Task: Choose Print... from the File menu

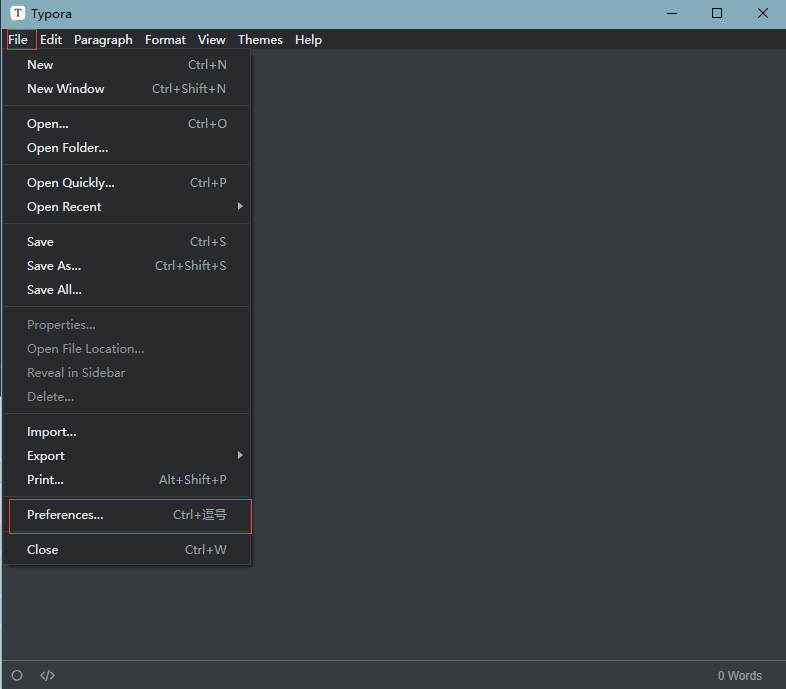Action: 127,480
